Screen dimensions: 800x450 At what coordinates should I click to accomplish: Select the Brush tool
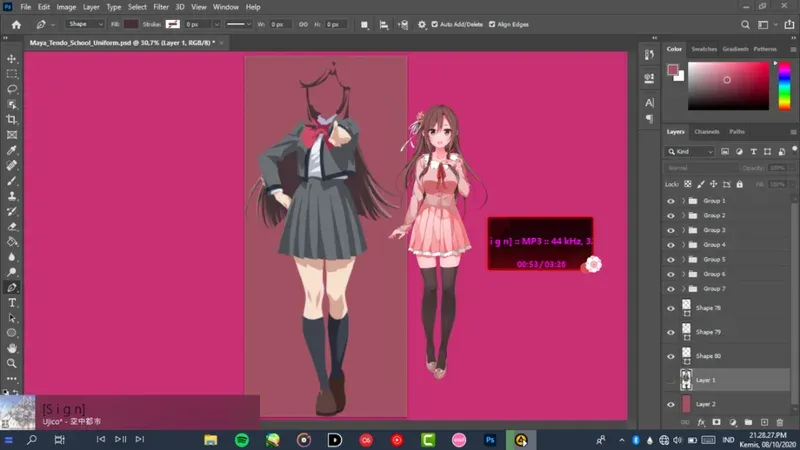point(12,181)
